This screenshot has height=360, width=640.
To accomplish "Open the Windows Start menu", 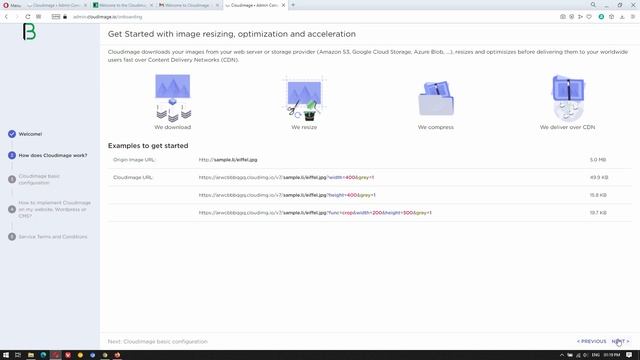I will point(6,355).
